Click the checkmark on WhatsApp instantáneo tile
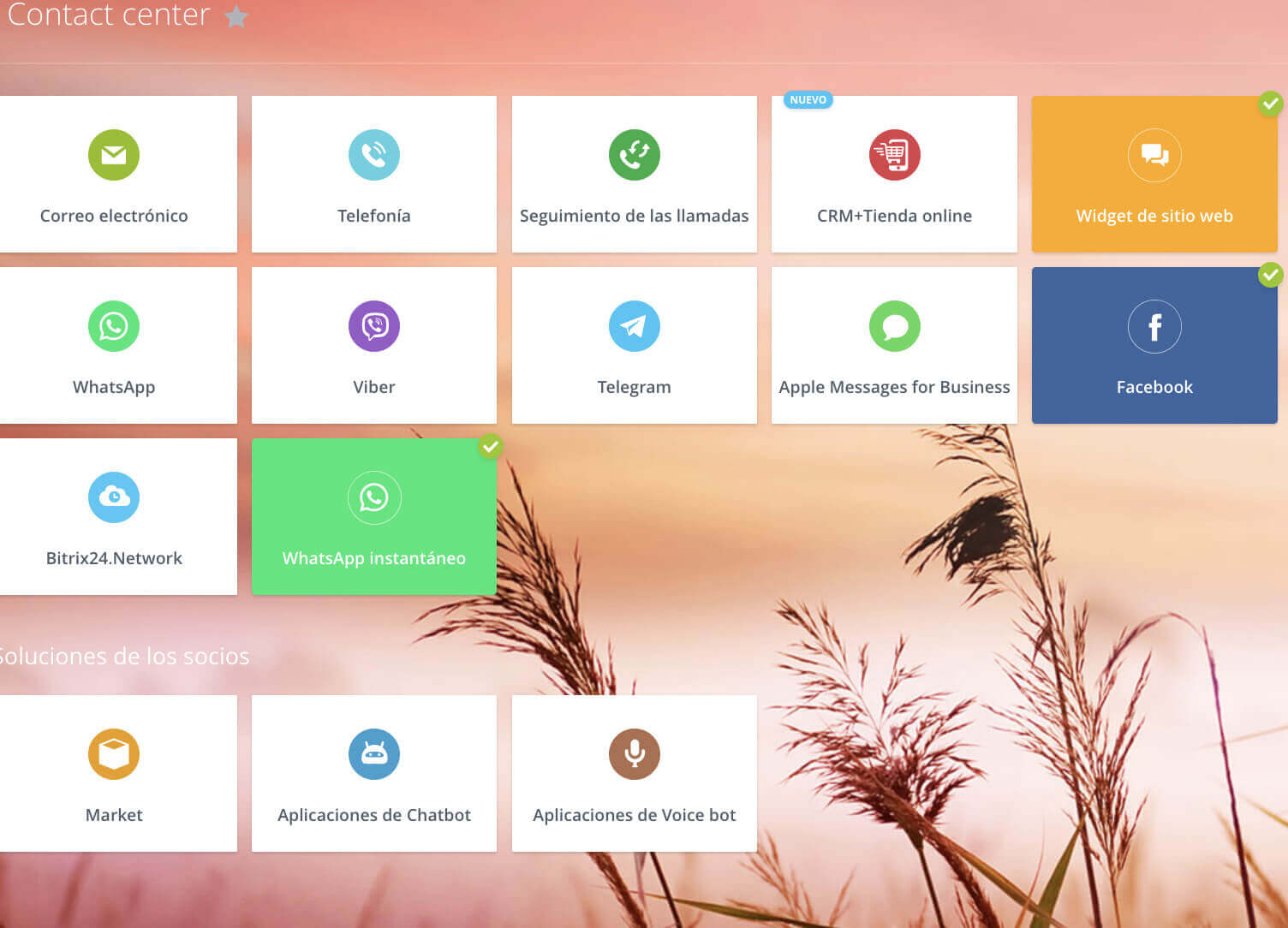1288x928 pixels. coord(490,446)
